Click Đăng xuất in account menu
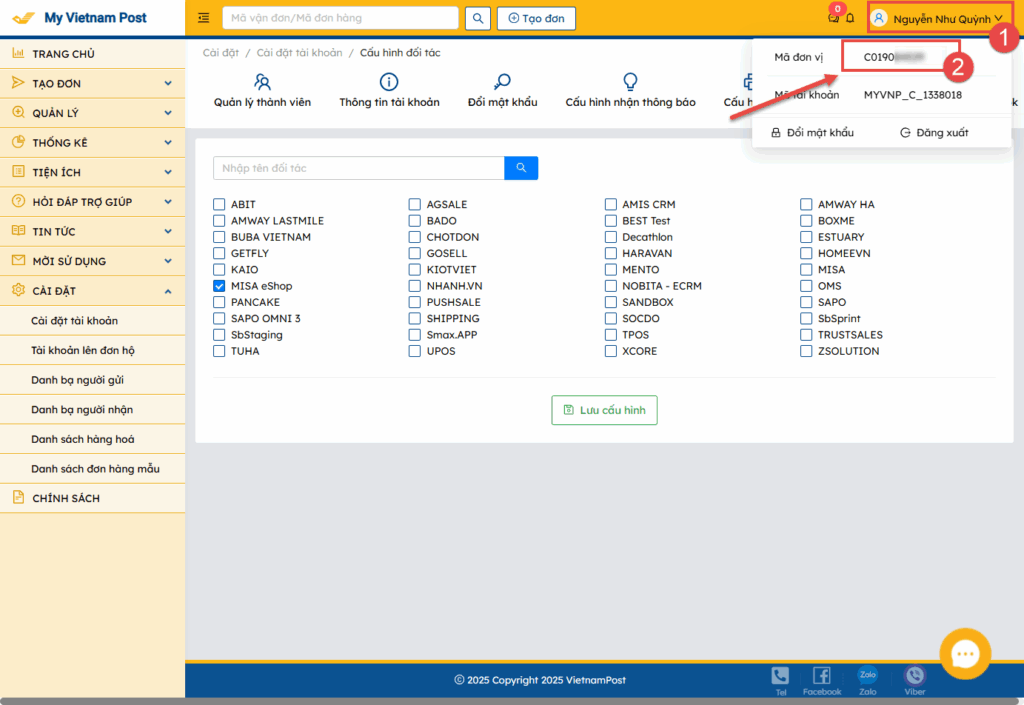 pyautogui.click(x=934, y=133)
